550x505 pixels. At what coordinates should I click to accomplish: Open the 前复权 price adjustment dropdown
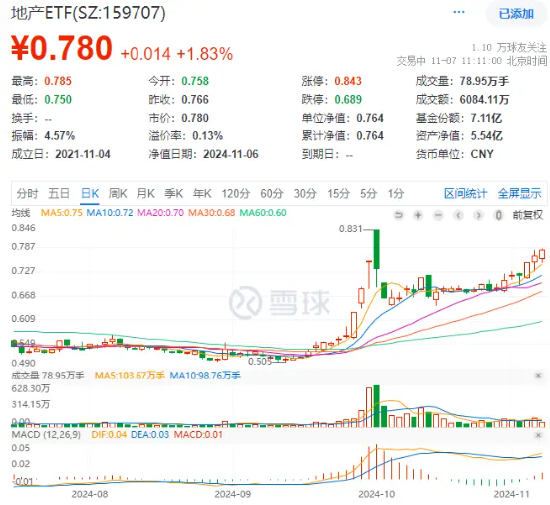[x=528, y=215]
